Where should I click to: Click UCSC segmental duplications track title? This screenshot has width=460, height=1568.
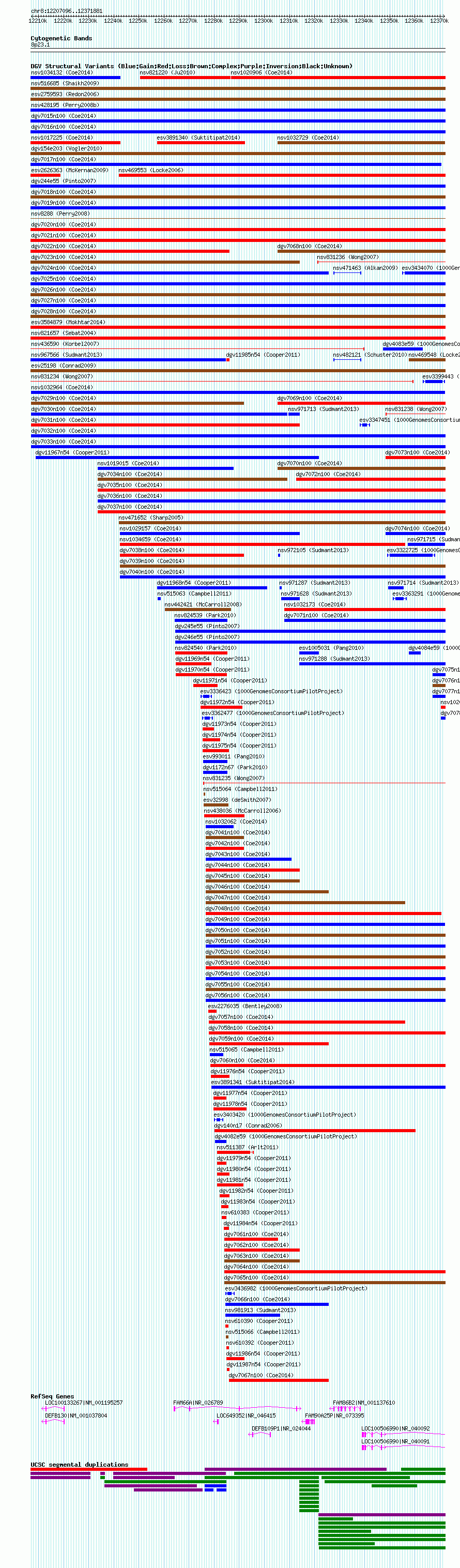click(x=80, y=1465)
